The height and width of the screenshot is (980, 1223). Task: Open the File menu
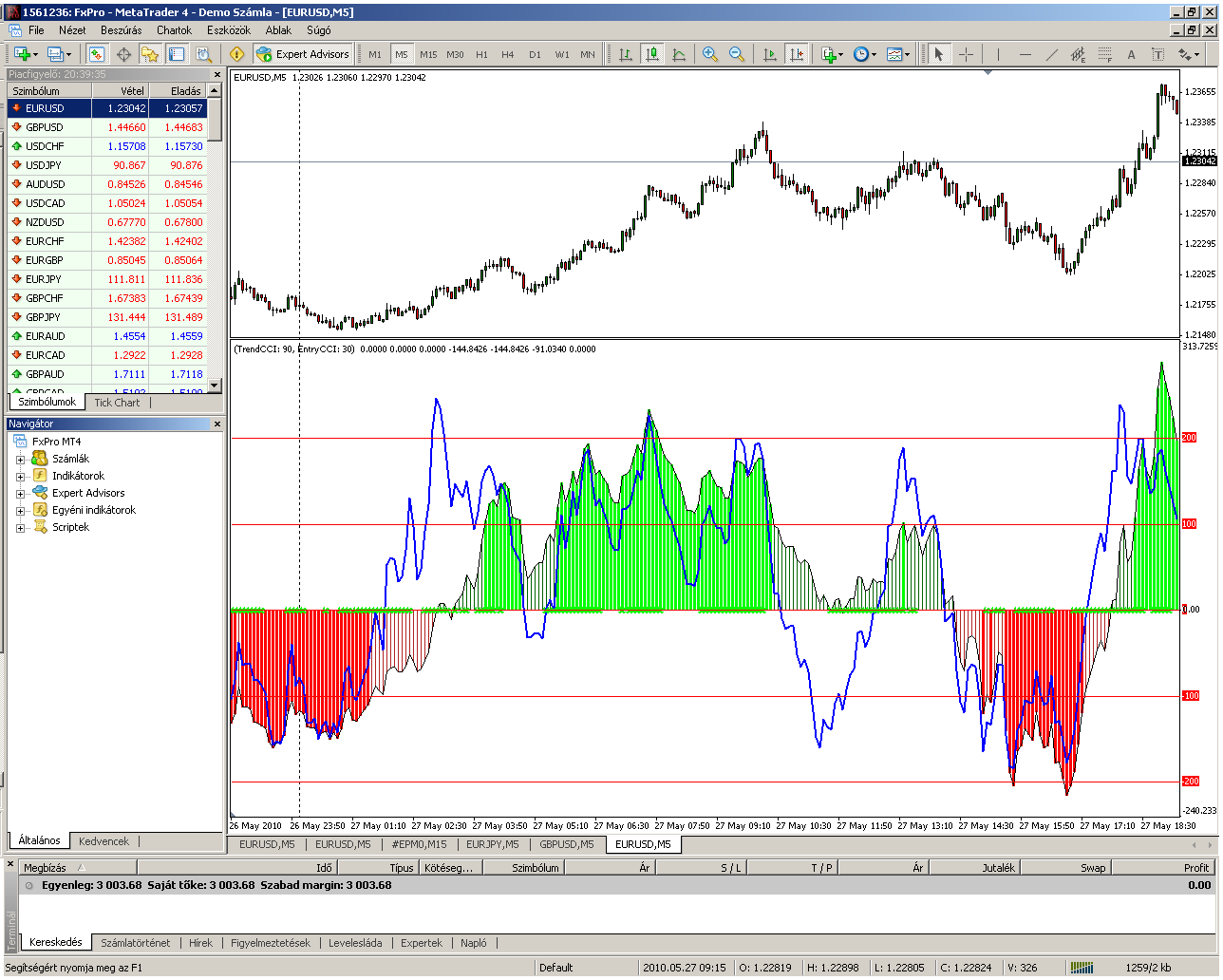36,30
